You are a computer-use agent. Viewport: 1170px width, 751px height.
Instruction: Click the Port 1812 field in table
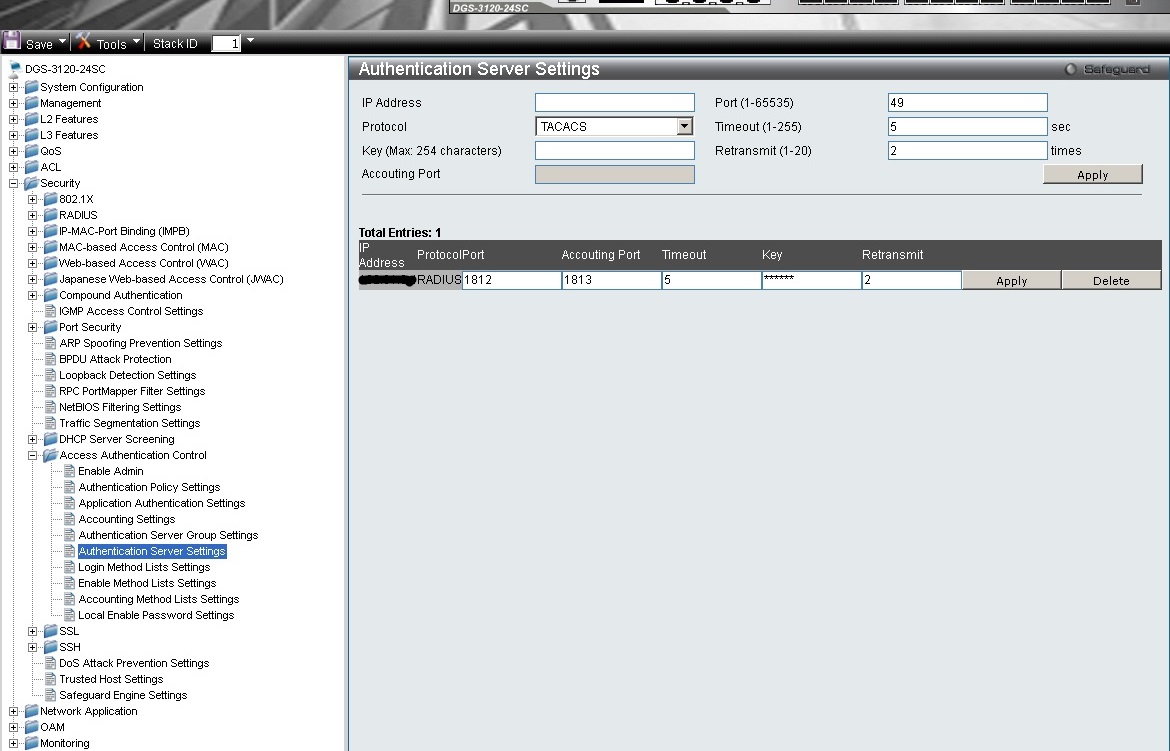pyautogui.click(x=511, y=281)
